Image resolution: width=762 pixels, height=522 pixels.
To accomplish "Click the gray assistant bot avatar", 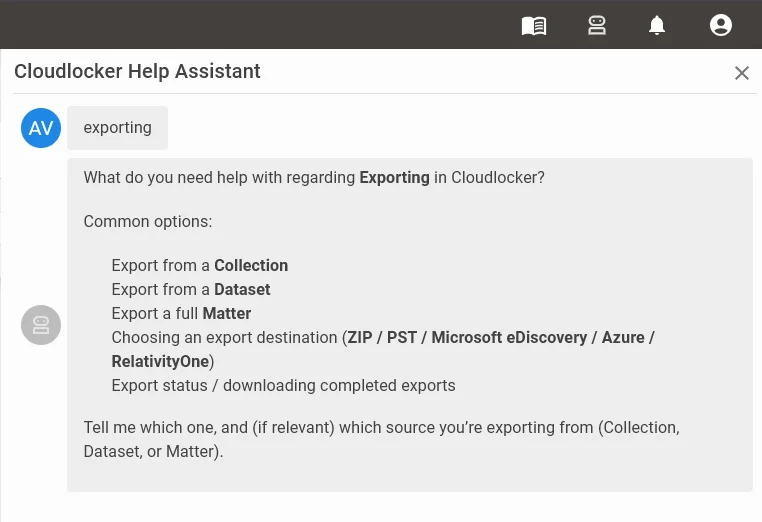I will pos(41,325).
